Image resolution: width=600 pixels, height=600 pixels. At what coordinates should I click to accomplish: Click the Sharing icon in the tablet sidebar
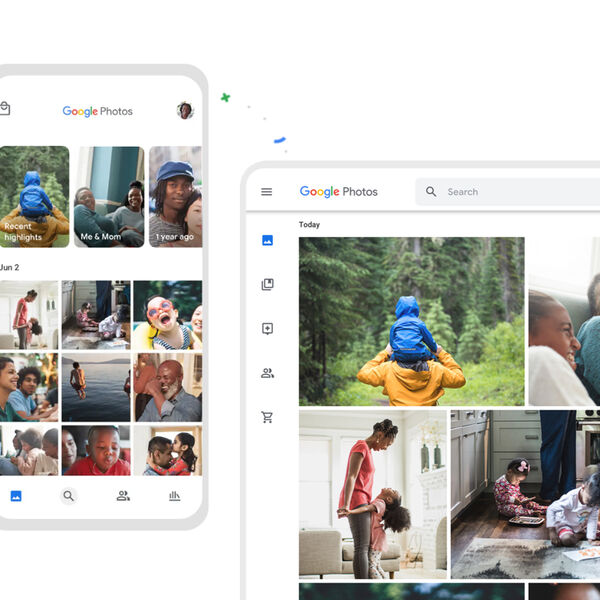pos(267,329)
